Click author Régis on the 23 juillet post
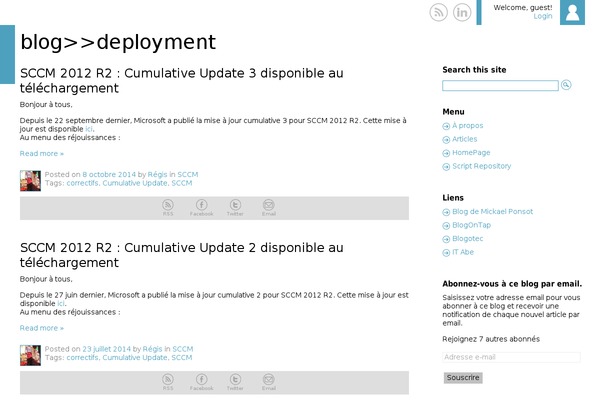 tap(152, 349)
